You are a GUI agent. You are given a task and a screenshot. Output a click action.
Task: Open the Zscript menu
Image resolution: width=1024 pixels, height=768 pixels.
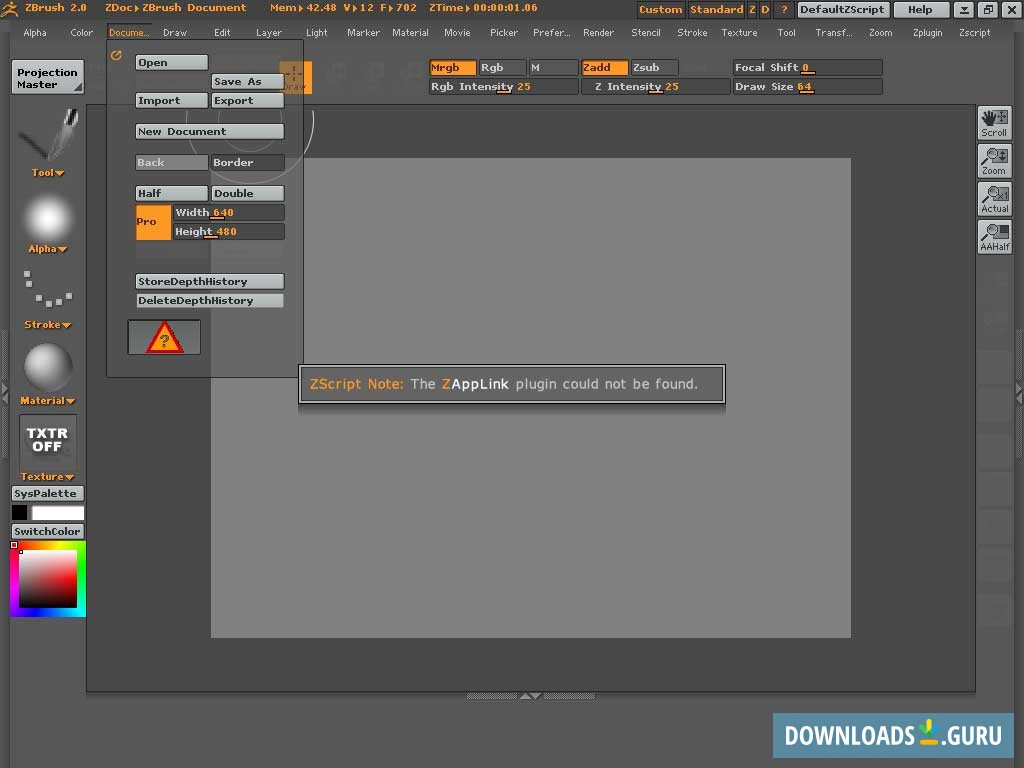click(x=974, y=33)
